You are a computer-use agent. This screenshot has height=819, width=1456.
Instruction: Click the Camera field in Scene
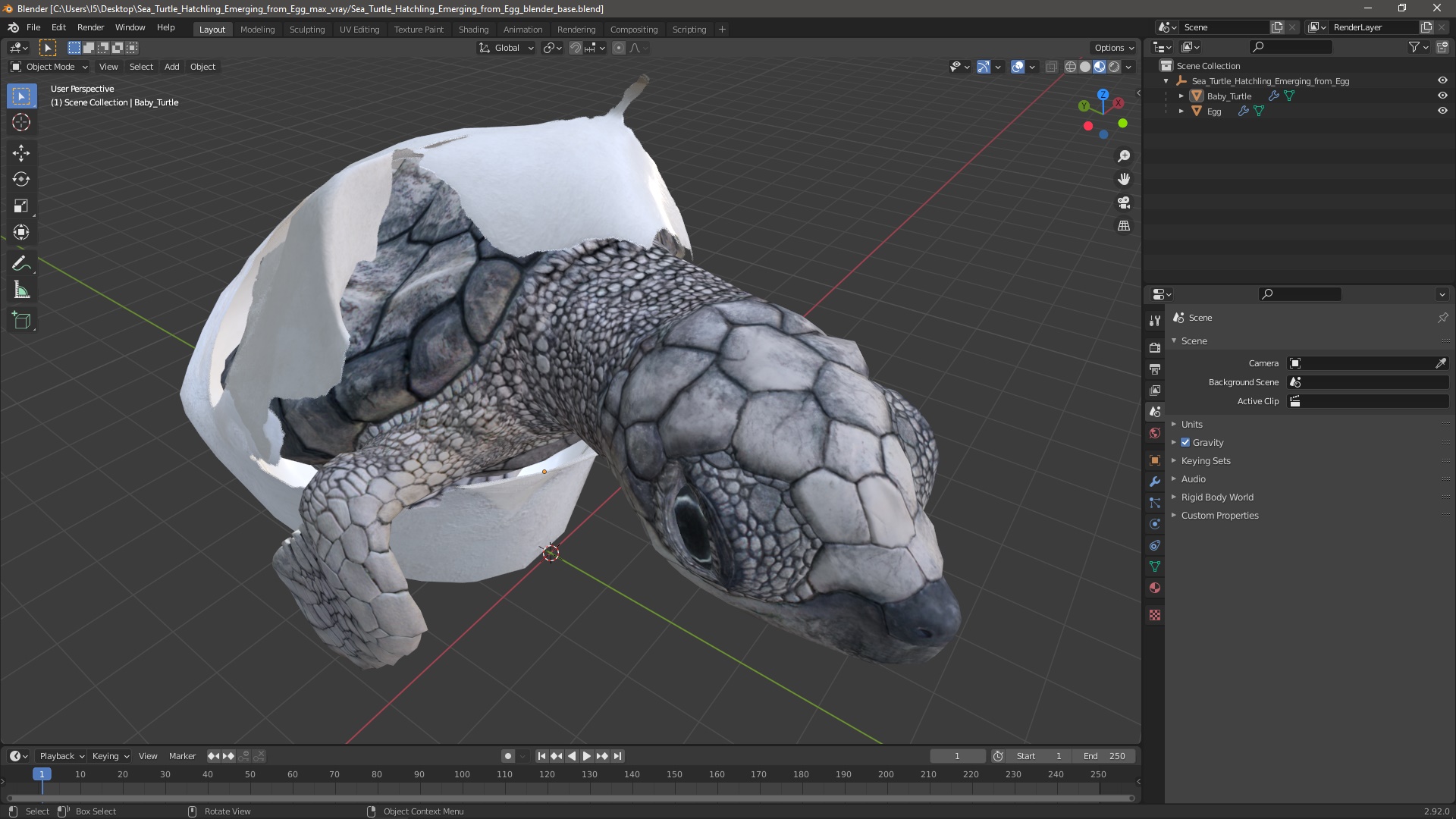pos(1360,363)
